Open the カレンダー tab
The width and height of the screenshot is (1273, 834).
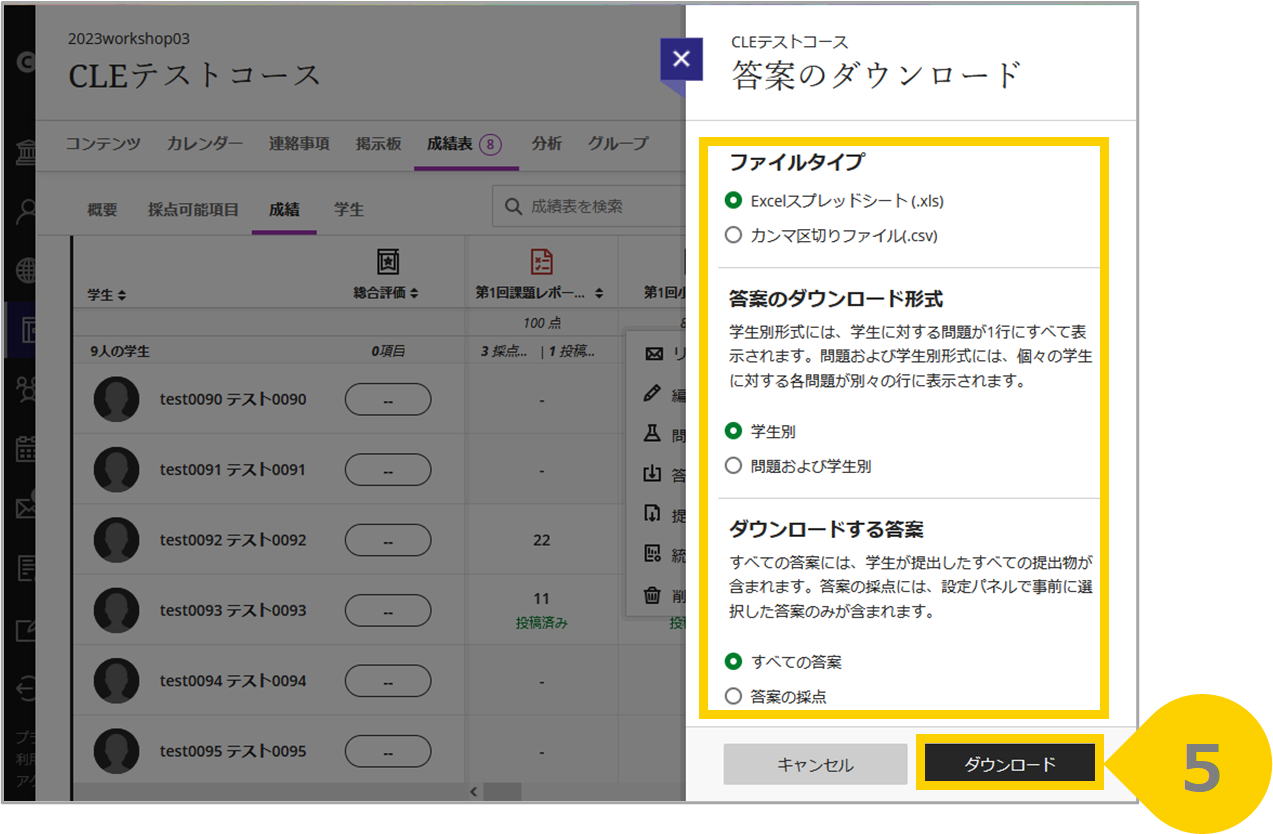point(205,143)
